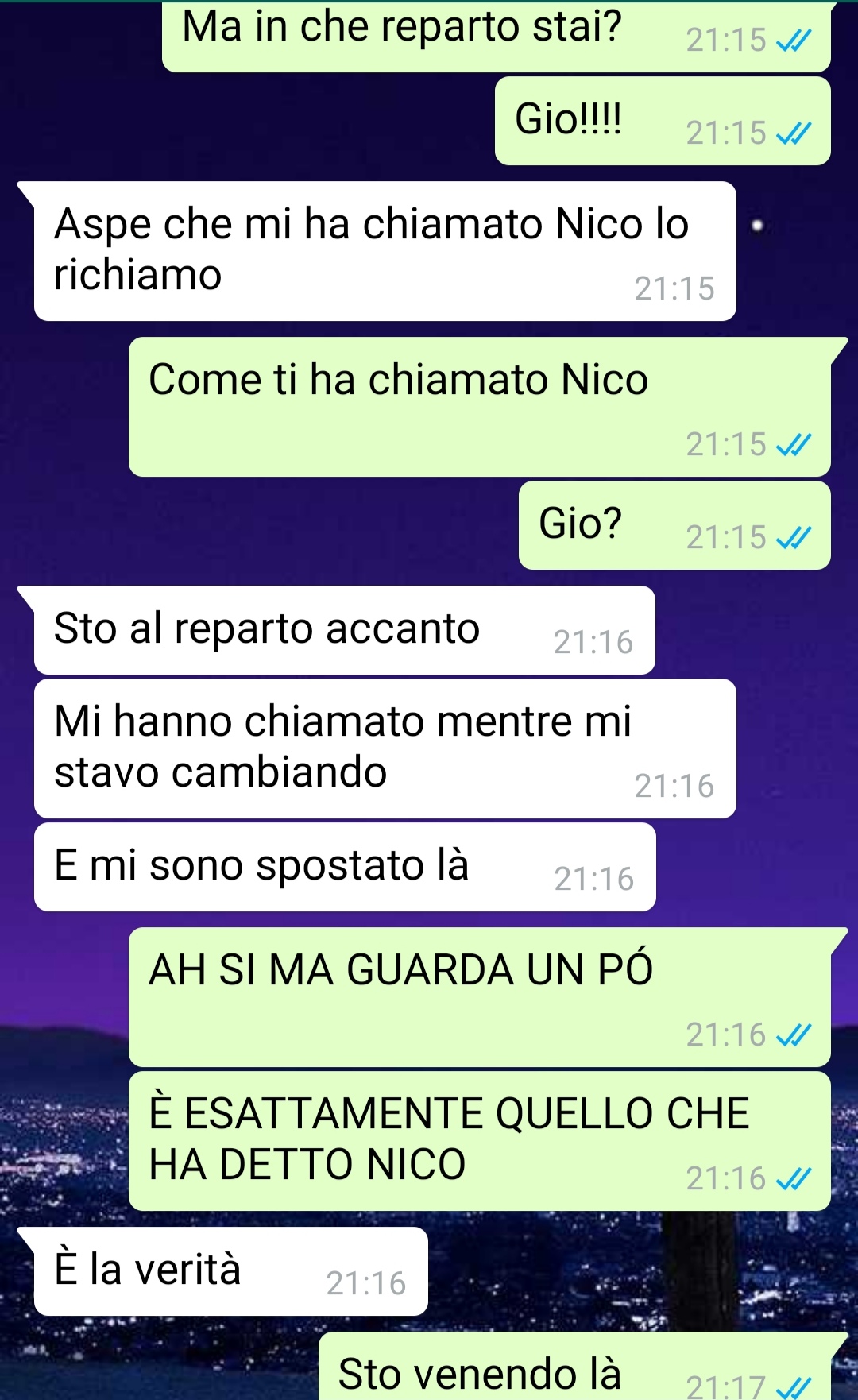This screenshot has width=858, height=1400.
Task: Tap double checkmarks on 'Ma in che reparto stai?'
Action: click(x=794, y=40)
